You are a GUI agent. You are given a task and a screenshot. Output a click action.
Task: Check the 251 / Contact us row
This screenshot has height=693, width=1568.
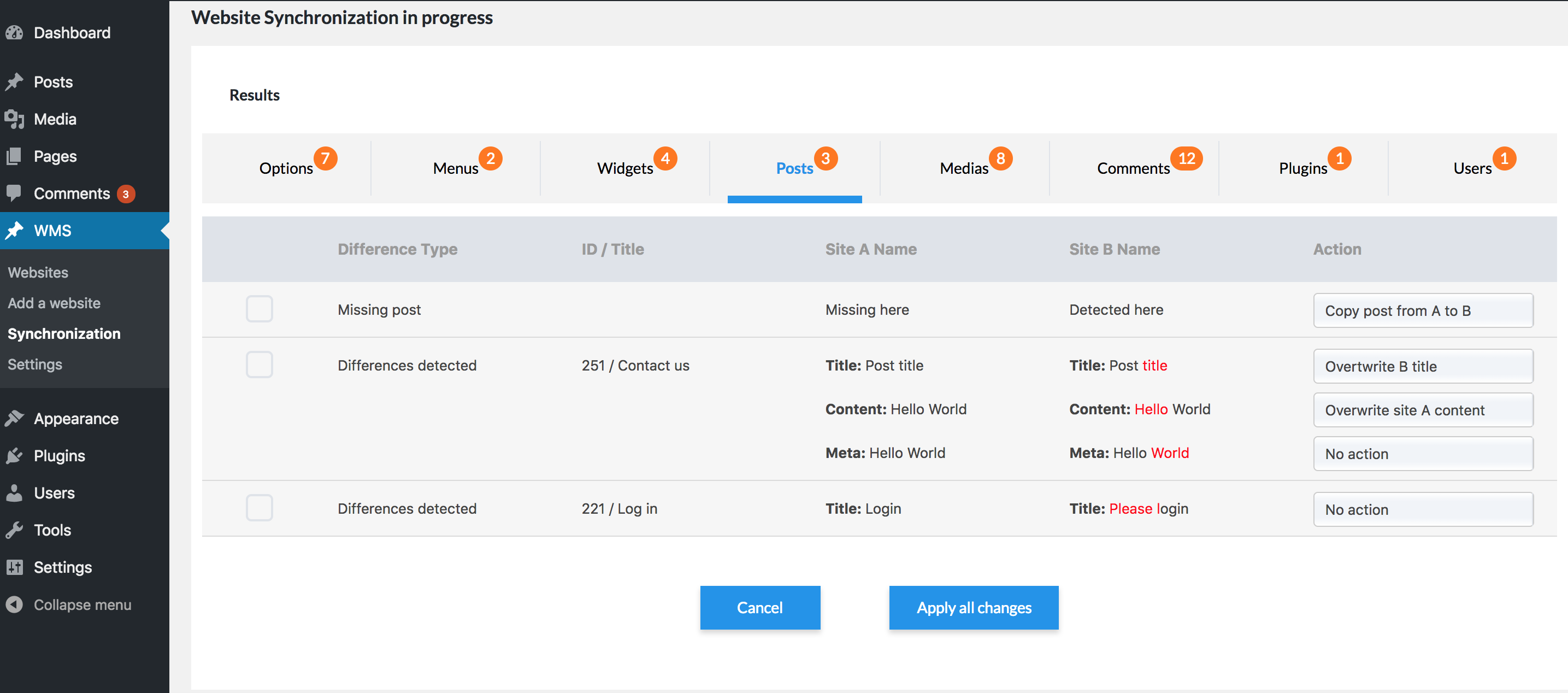pyautogui.click(x=260, y=365)
